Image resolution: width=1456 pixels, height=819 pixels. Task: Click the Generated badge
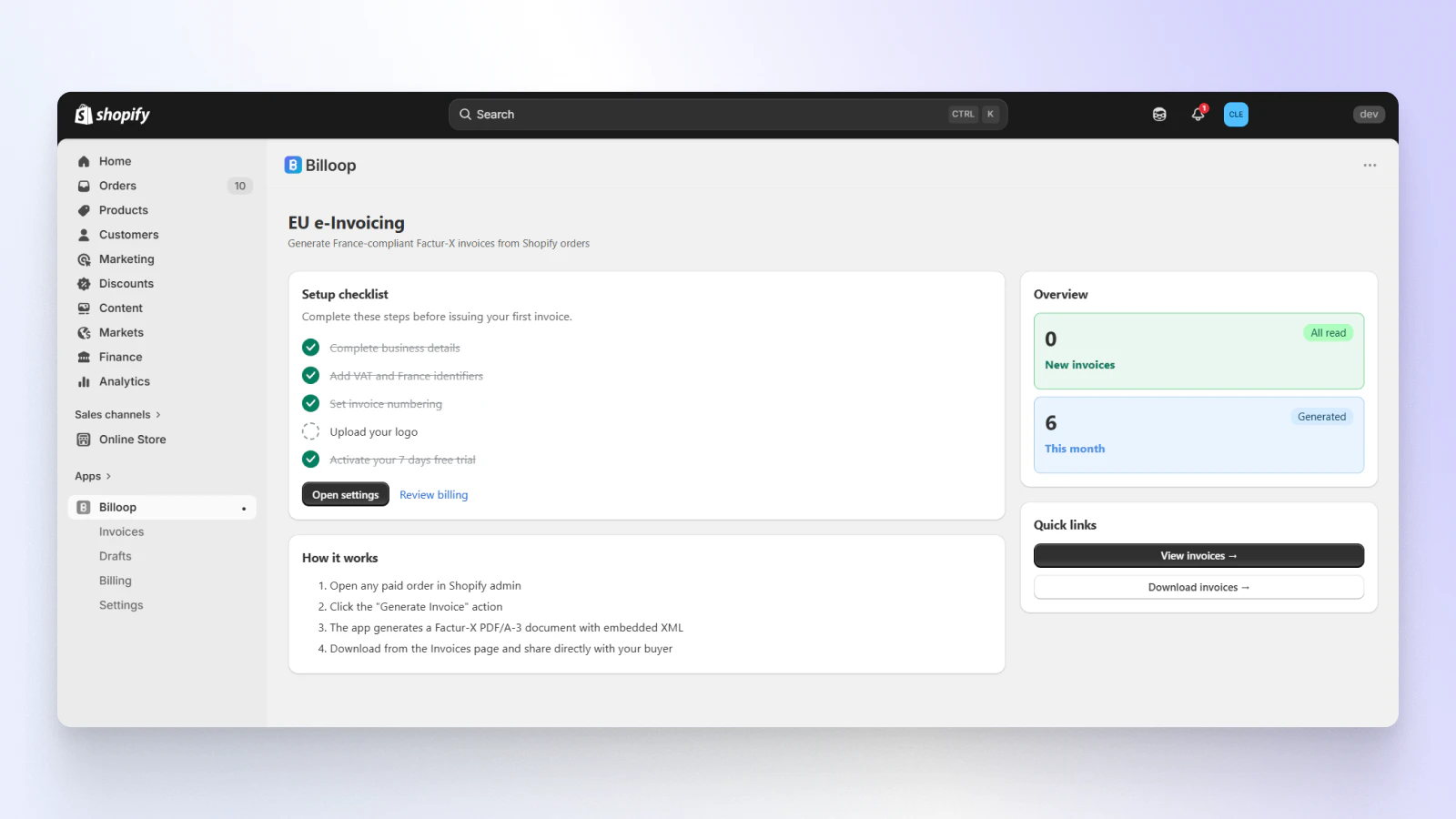point(1321,417)
